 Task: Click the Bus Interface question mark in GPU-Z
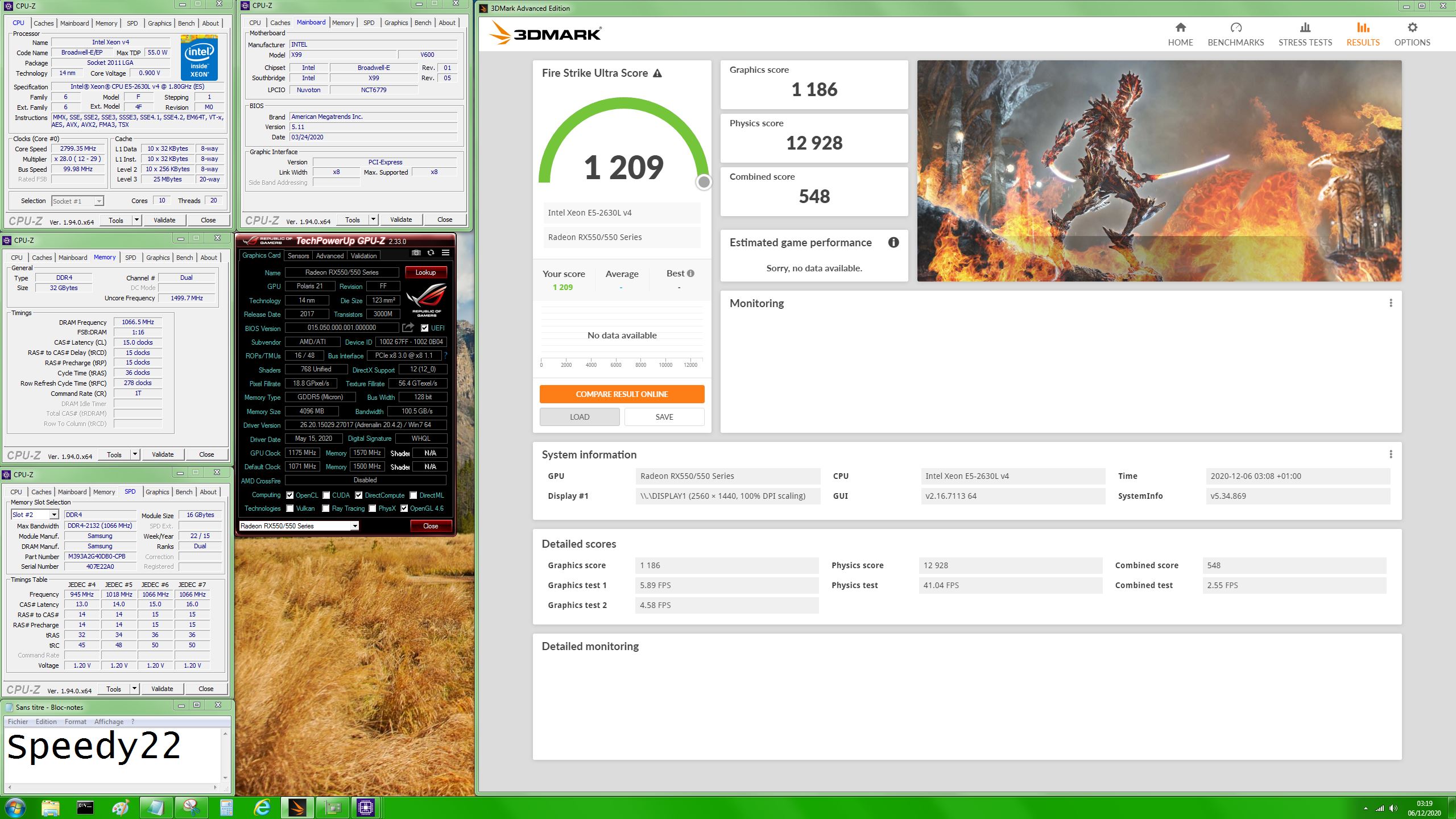click(446, 355)
